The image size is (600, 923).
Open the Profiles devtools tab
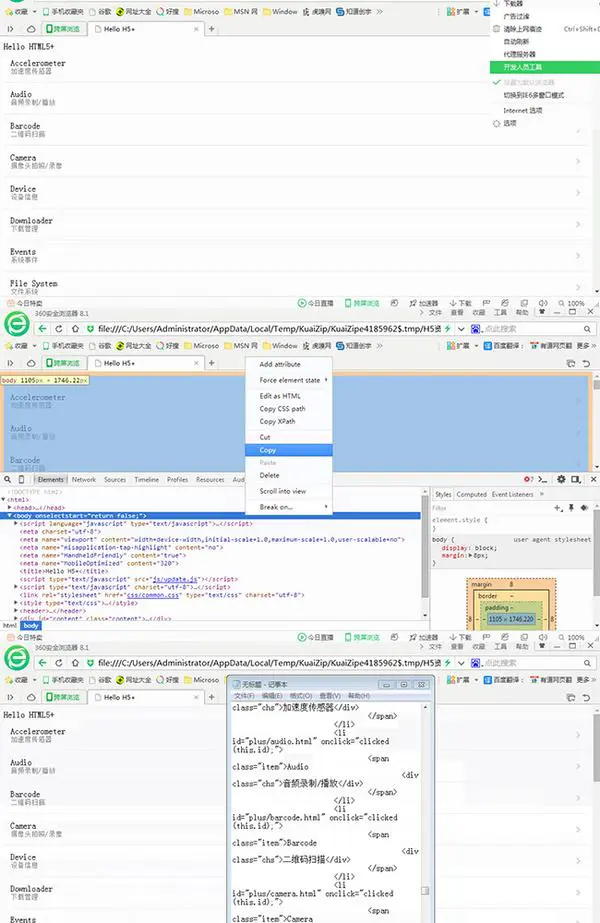coord(177,480)
